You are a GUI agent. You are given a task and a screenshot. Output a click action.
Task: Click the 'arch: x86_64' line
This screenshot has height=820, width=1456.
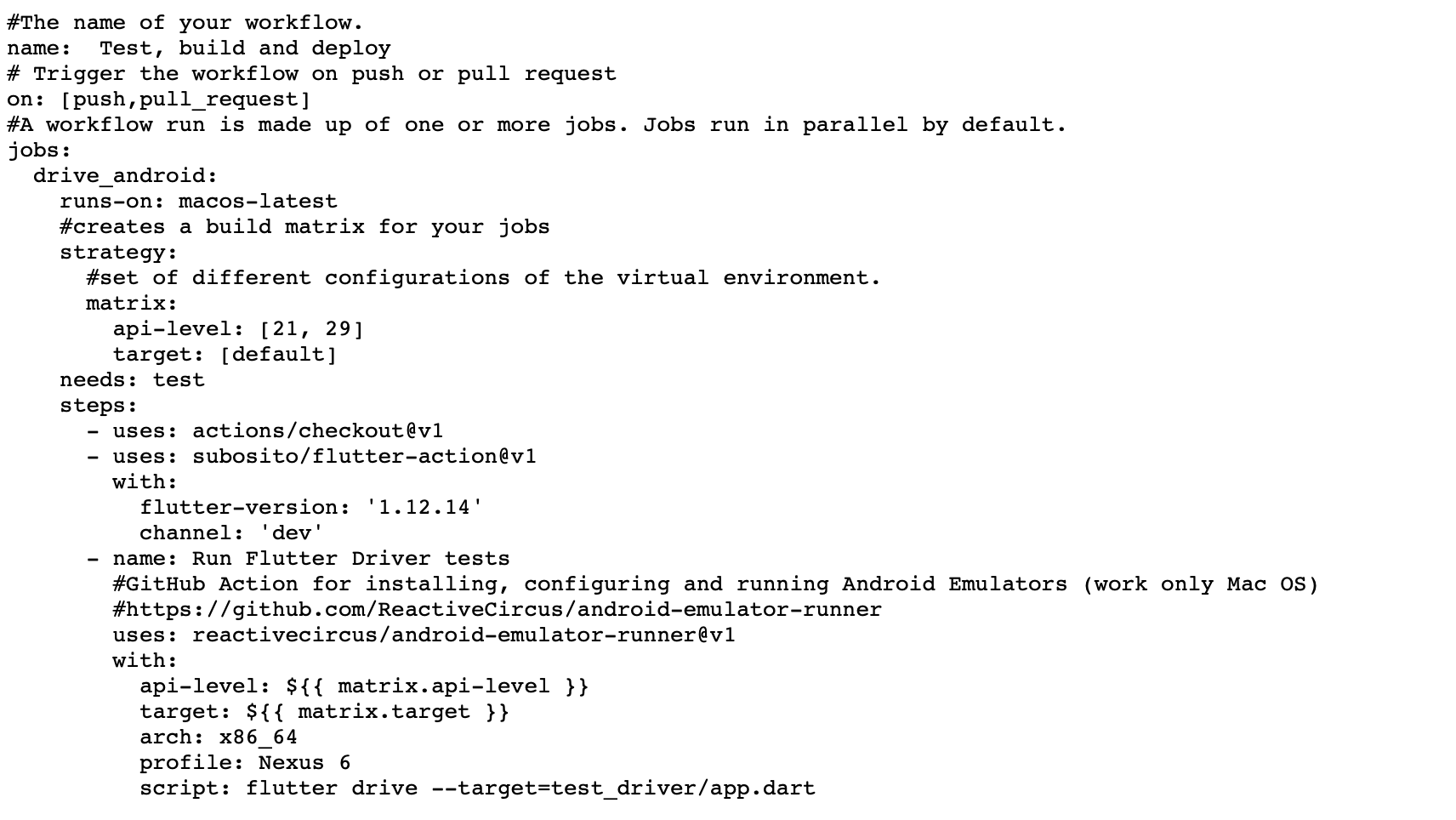[219, 737]
